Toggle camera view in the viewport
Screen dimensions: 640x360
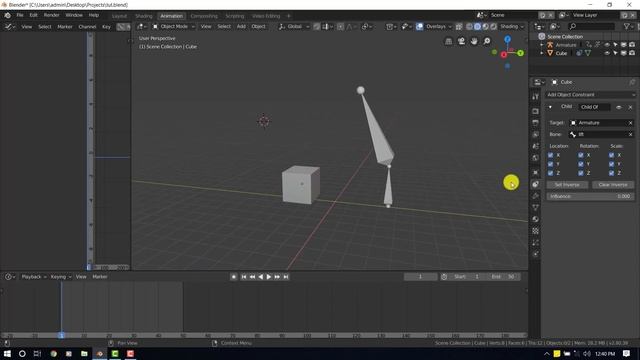tap(461, 41)
